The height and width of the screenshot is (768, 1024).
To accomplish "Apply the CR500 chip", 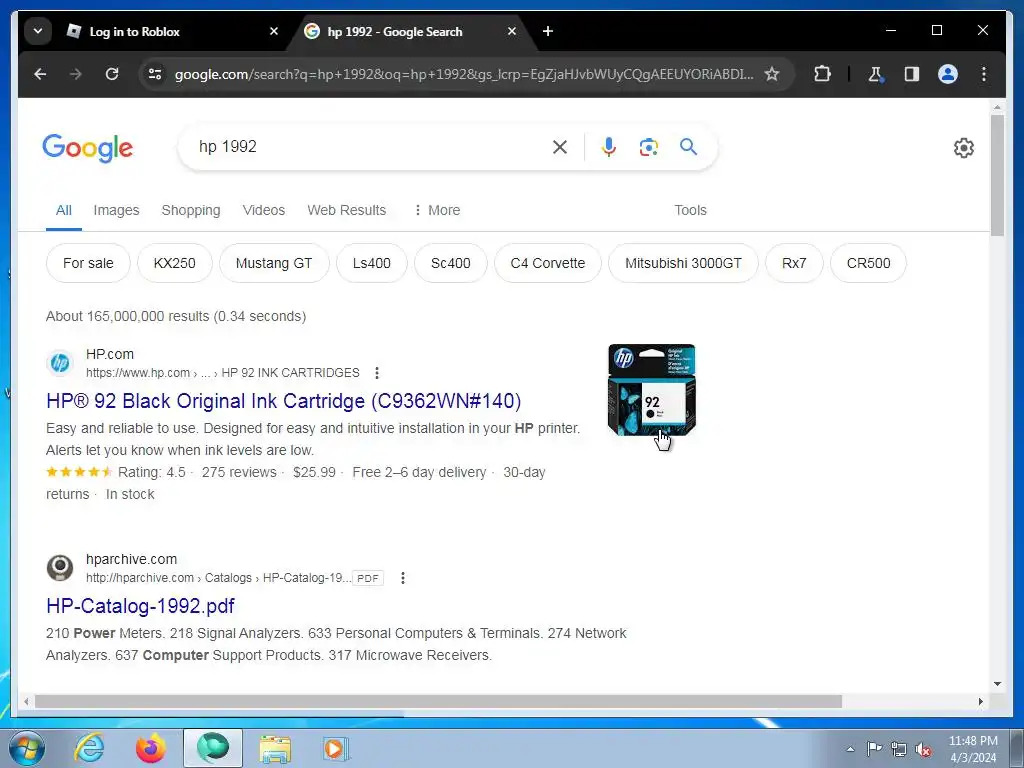I will 868,263.
